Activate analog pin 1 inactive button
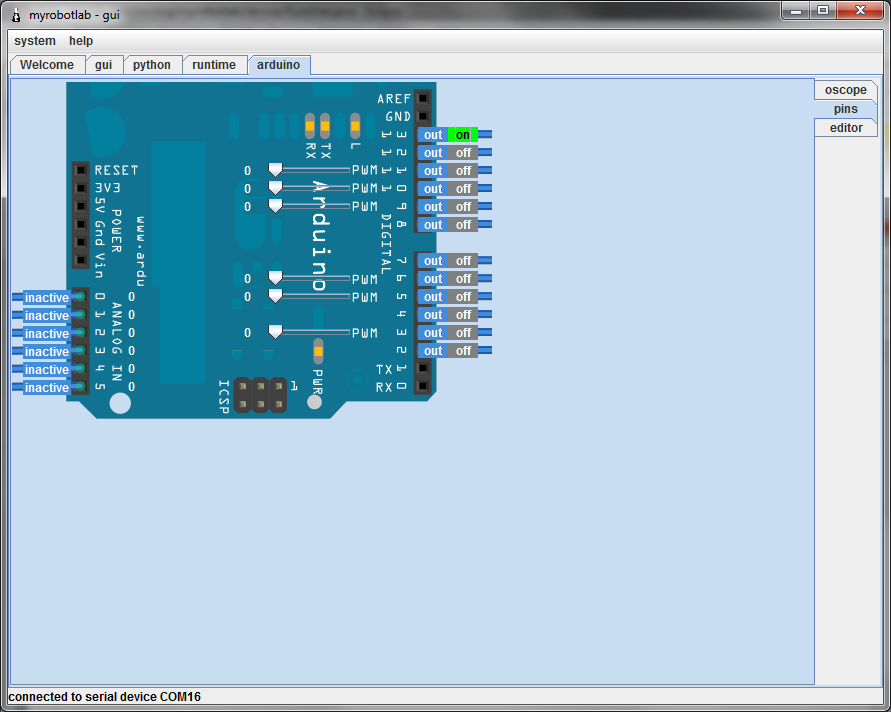The width and height of the screenshot is (891, 712). (x=47, y=315)
